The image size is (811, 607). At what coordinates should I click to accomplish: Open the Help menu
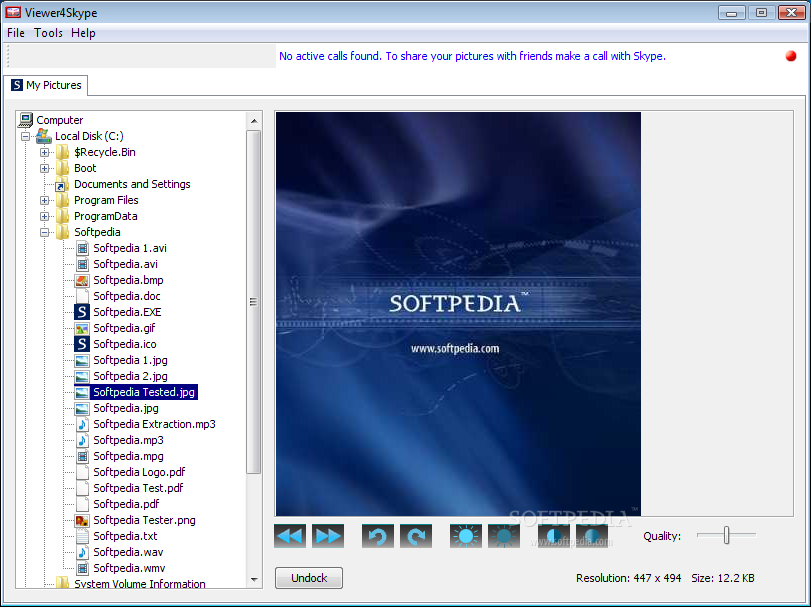tap(83, 33)
